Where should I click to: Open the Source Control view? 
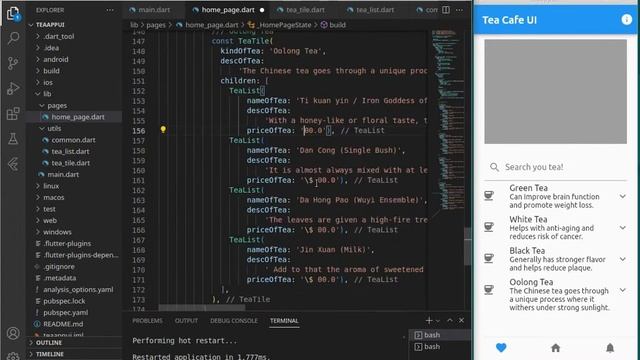[13, 63]
